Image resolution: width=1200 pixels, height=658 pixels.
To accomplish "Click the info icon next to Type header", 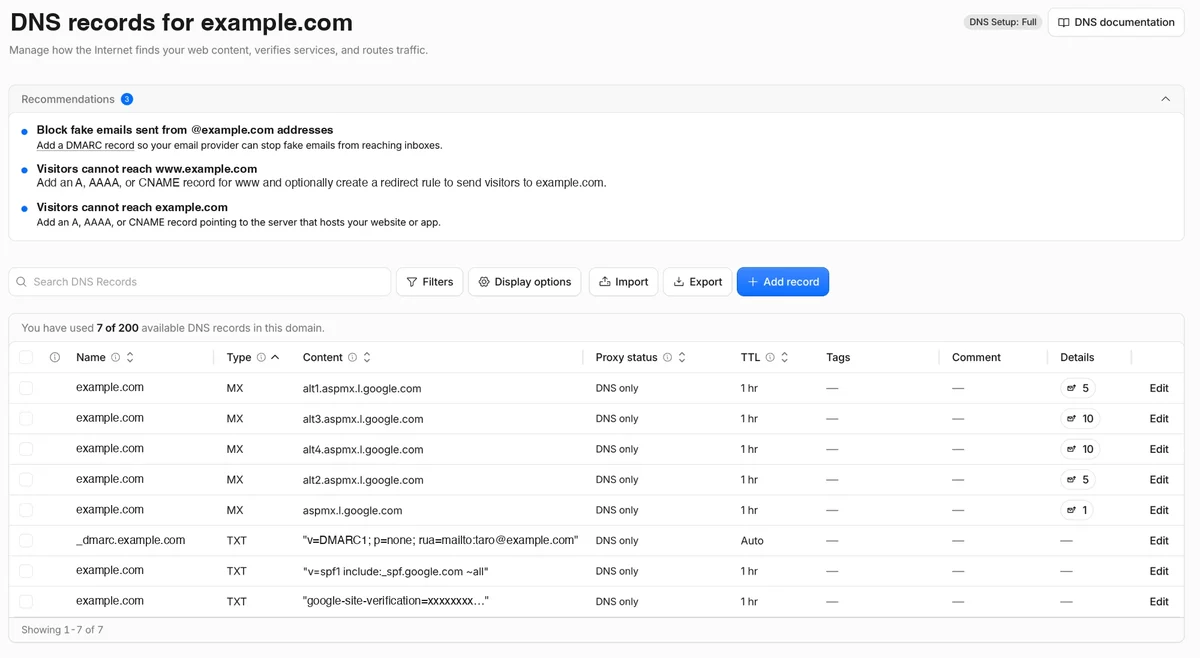I will pos(261,357).
